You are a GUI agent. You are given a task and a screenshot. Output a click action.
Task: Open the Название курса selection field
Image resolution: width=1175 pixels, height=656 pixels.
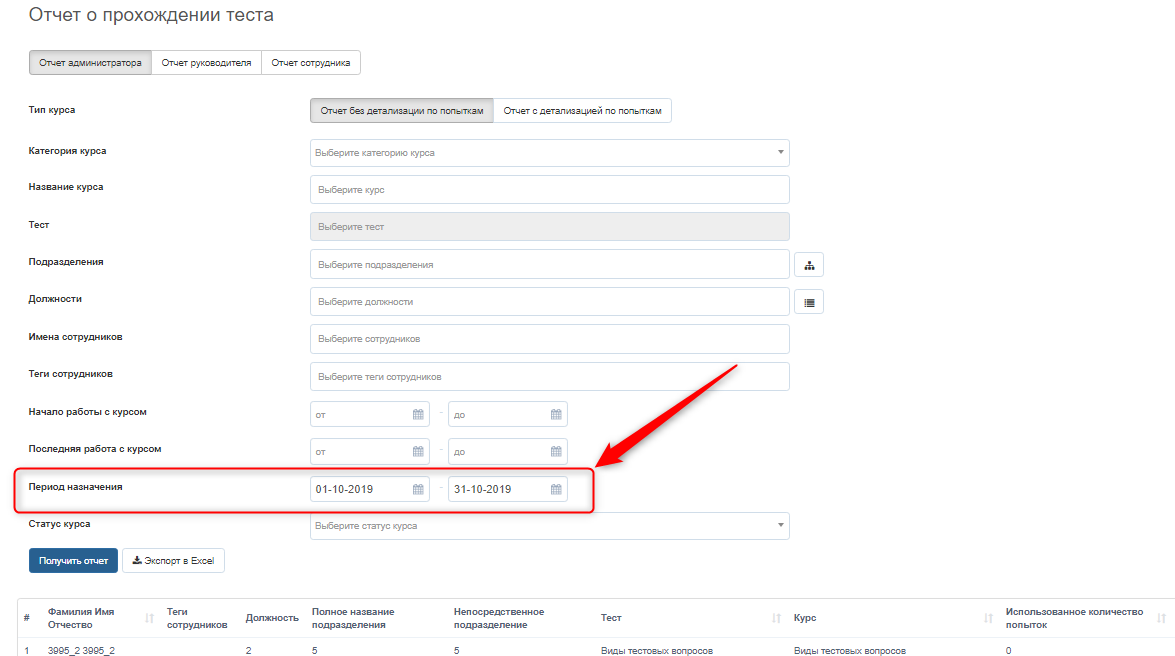549,190
